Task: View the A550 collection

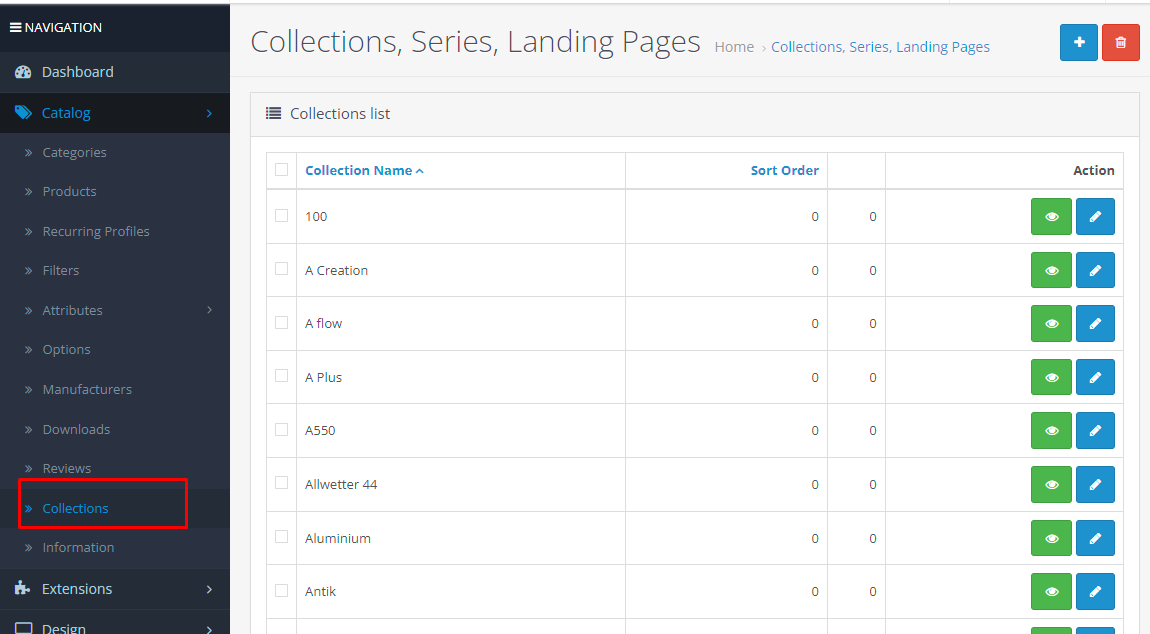Action: click(1051, 431)
